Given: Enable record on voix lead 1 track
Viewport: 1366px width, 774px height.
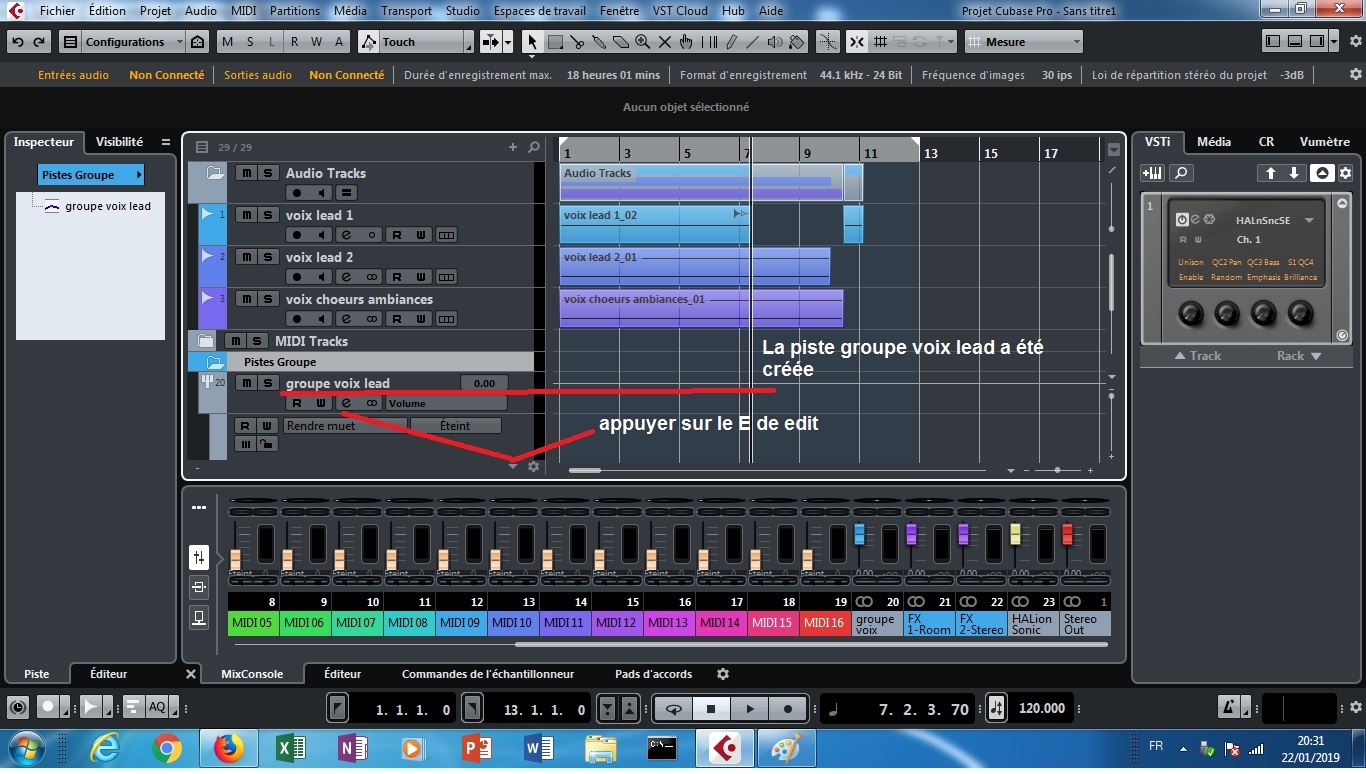Looking at the screenshot, I should click(x=297, y=235).
